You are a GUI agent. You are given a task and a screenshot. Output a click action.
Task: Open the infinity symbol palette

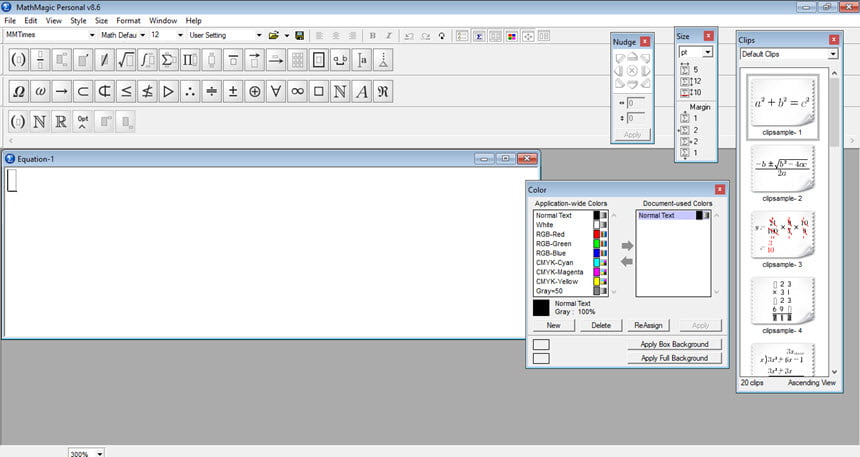297,92
